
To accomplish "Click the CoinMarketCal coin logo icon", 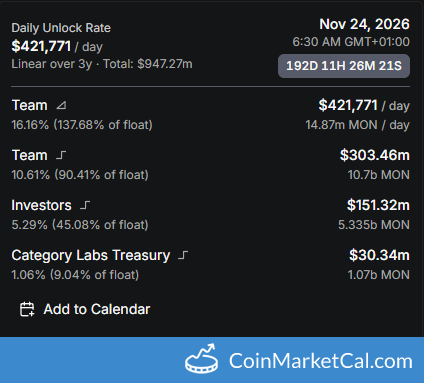I will tap(202, 359).
